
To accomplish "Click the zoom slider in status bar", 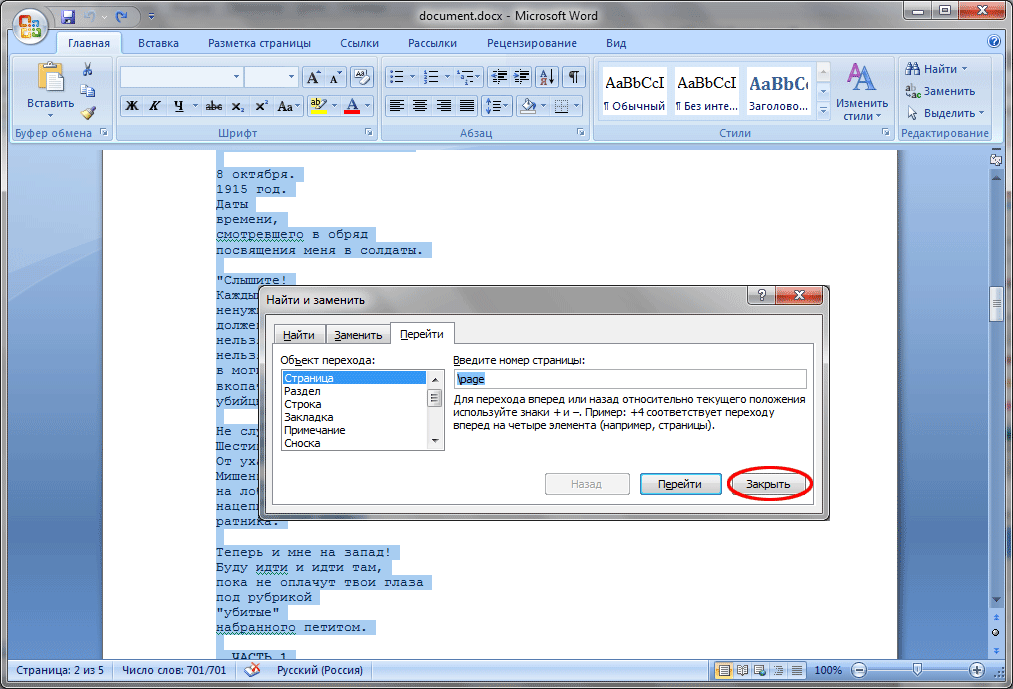I will pyautogui.click(x=917, y=670).
